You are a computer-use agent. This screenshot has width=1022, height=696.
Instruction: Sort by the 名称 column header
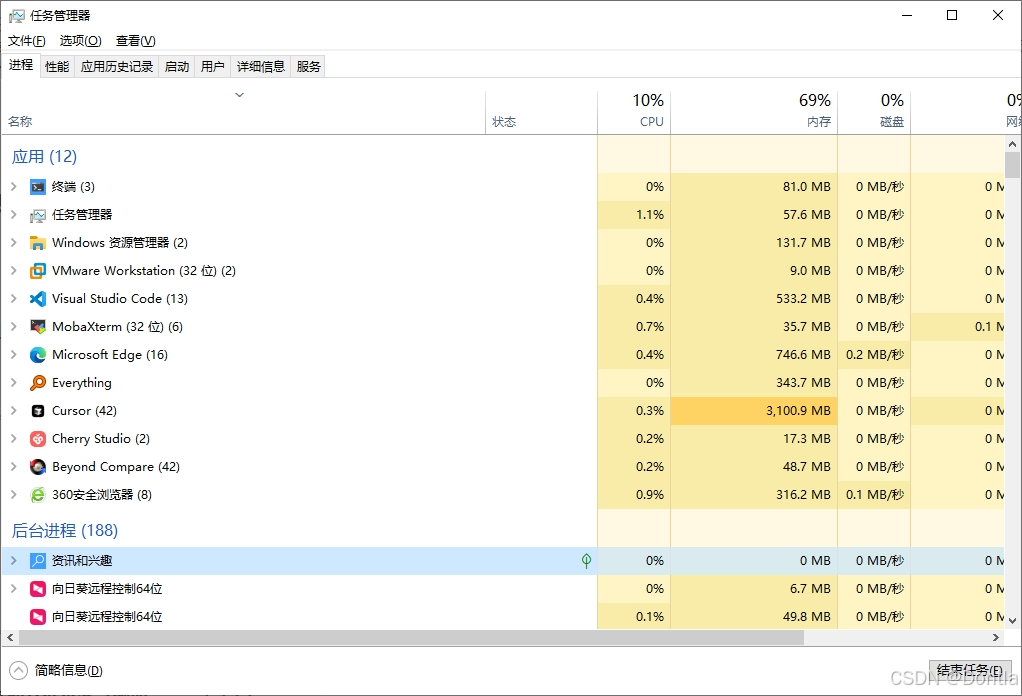click(244, 112)
